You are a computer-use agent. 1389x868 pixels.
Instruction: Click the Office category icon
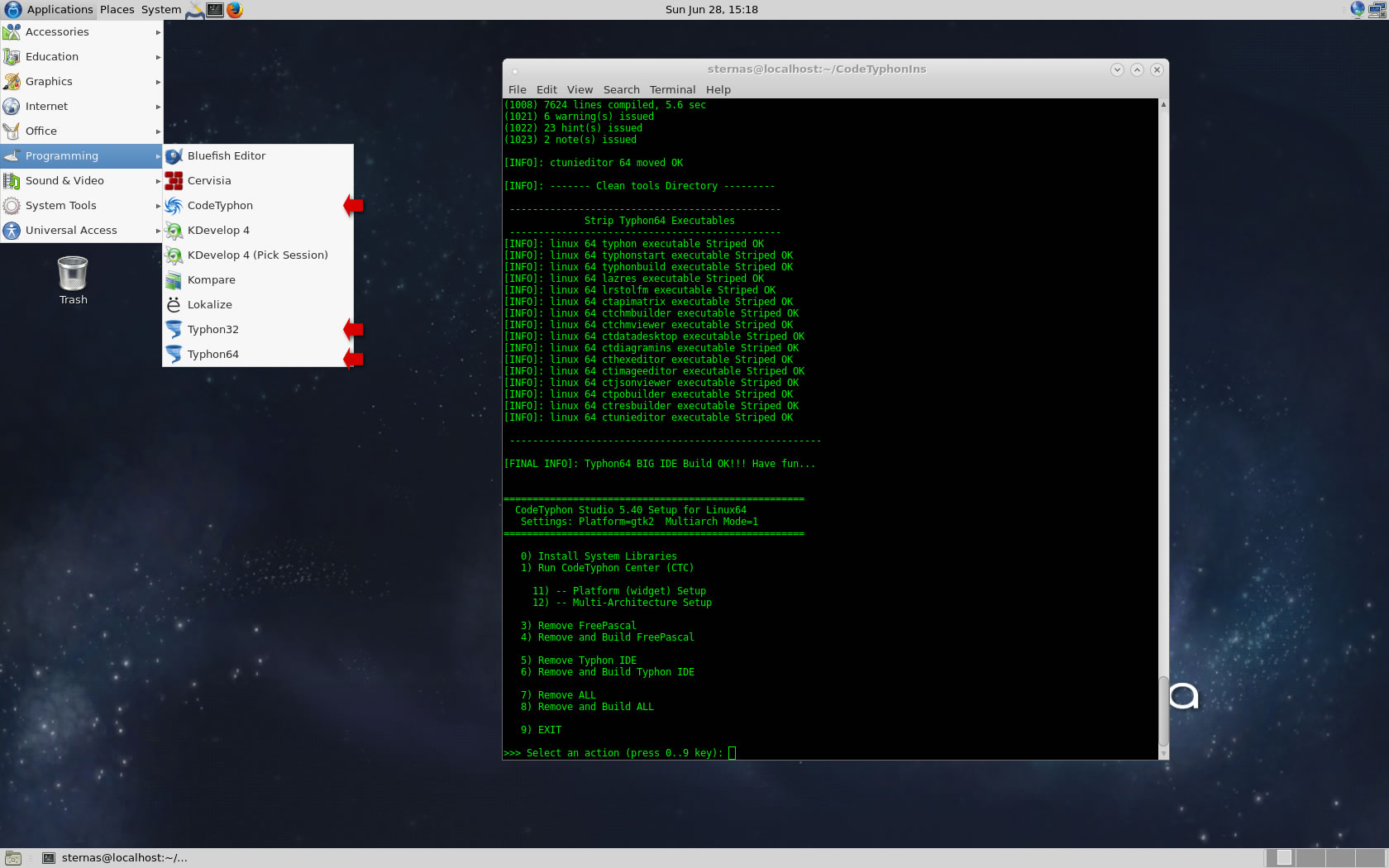(12, 131)
